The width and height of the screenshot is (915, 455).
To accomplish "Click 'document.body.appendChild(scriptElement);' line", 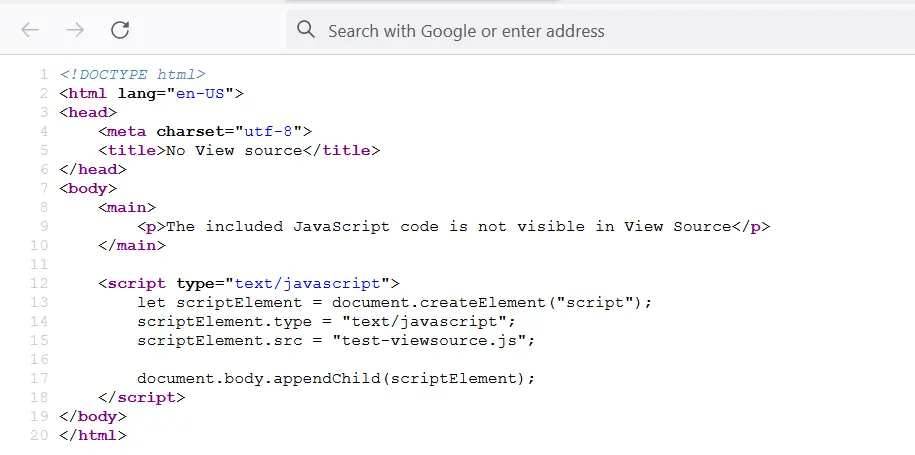I will point(336,378).
